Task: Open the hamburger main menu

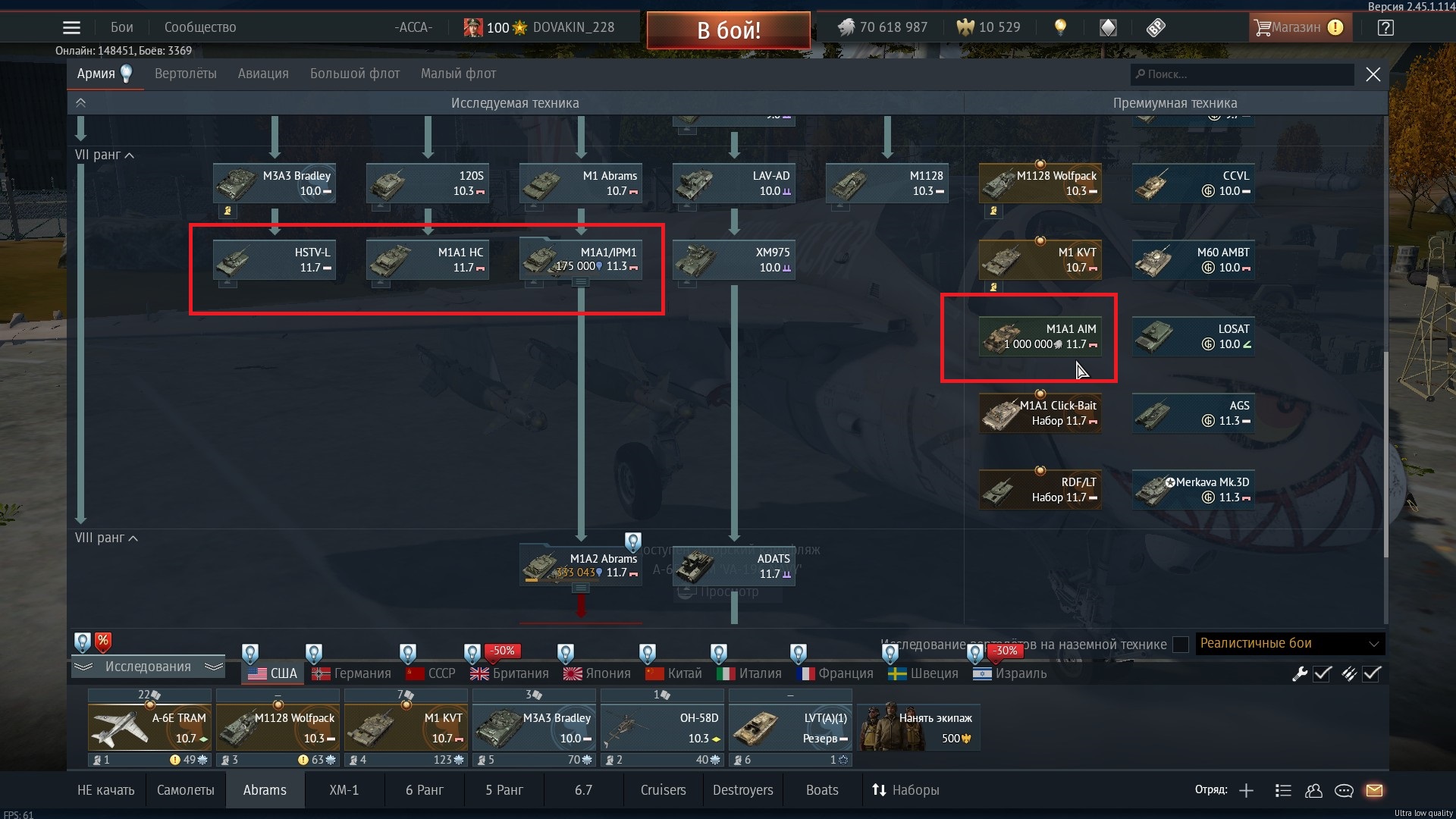Action: pos(71,28)
